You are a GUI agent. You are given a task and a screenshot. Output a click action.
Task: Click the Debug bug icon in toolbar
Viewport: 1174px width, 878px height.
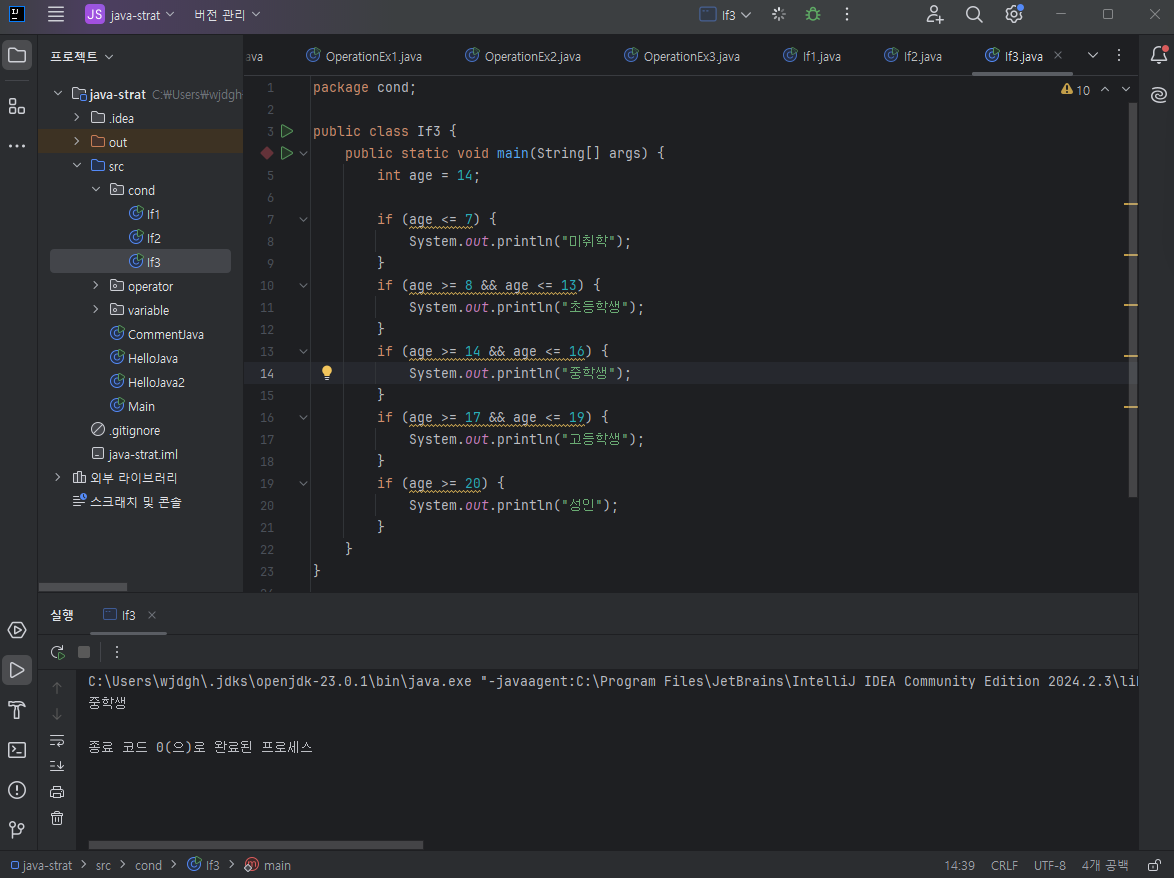point(813,14)
